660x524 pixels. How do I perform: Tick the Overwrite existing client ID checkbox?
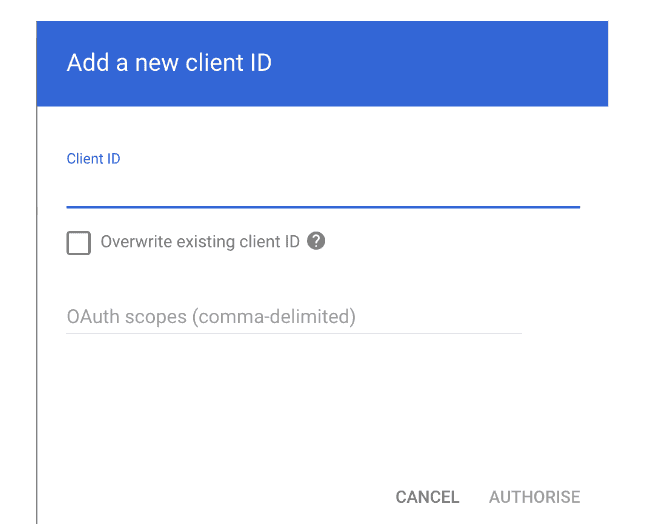point(78,242)
